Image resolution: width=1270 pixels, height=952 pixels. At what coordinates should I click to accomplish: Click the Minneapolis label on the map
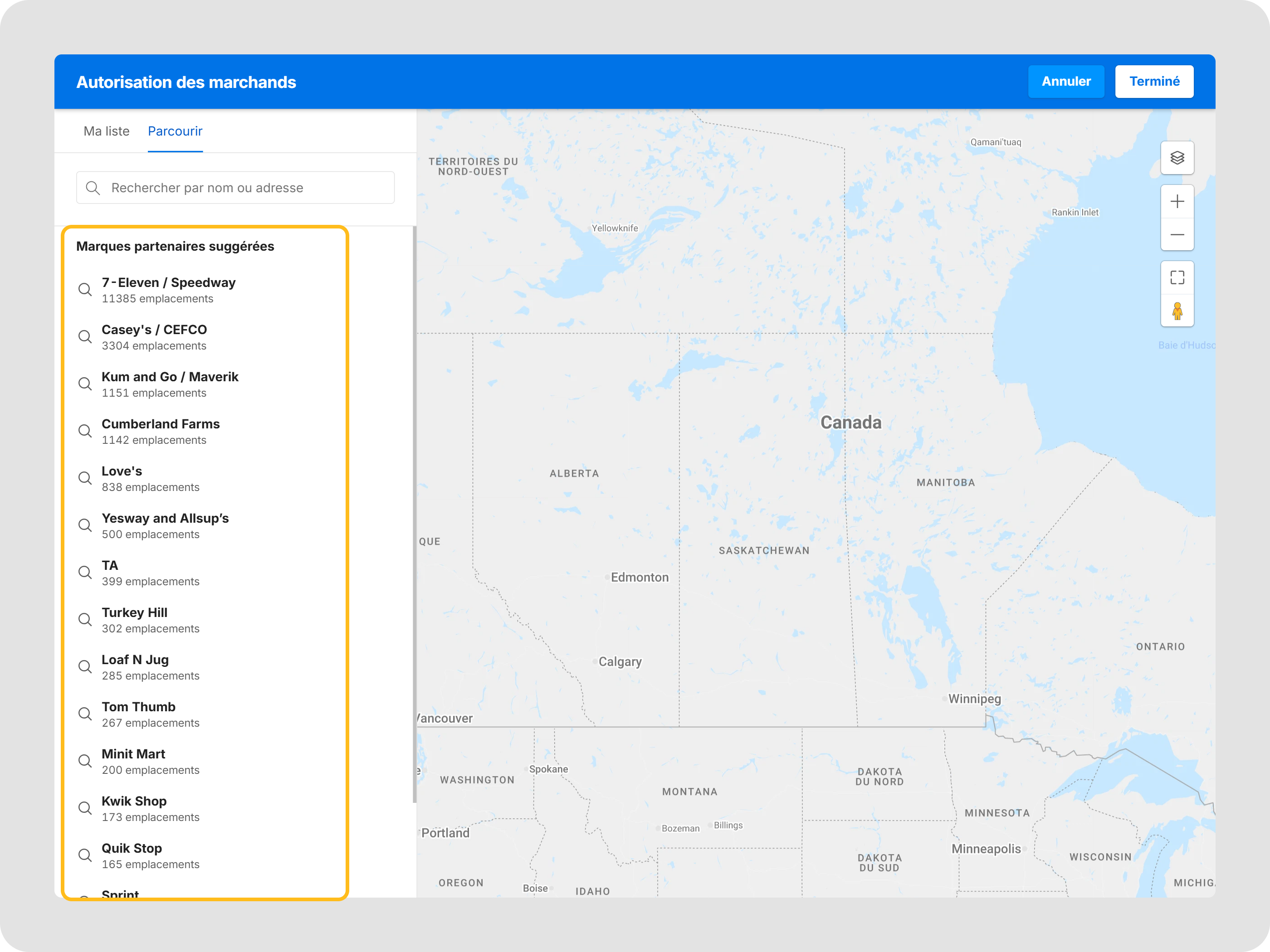coord(986,849)
